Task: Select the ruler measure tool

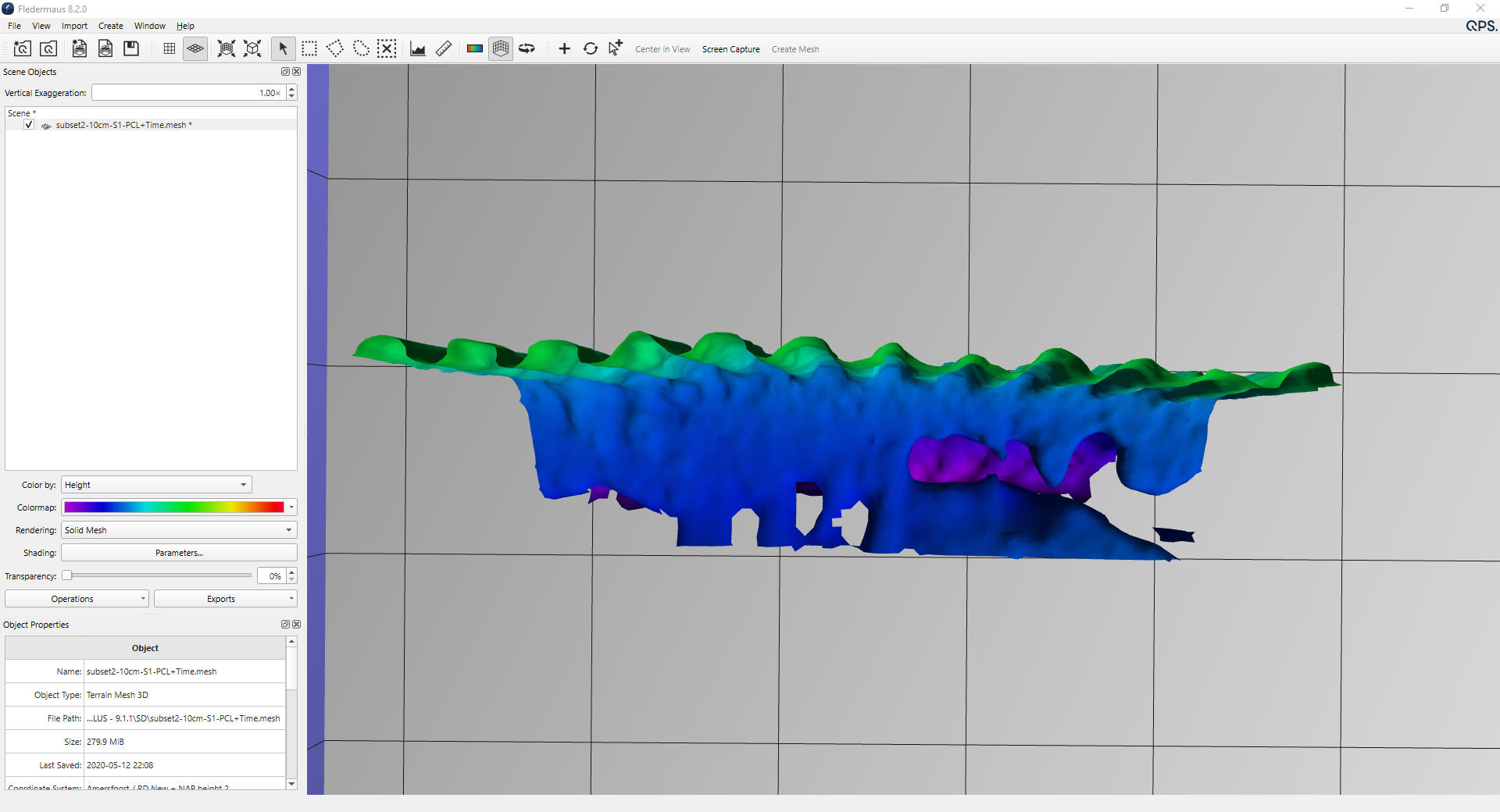Action: (x=444, y=48)
